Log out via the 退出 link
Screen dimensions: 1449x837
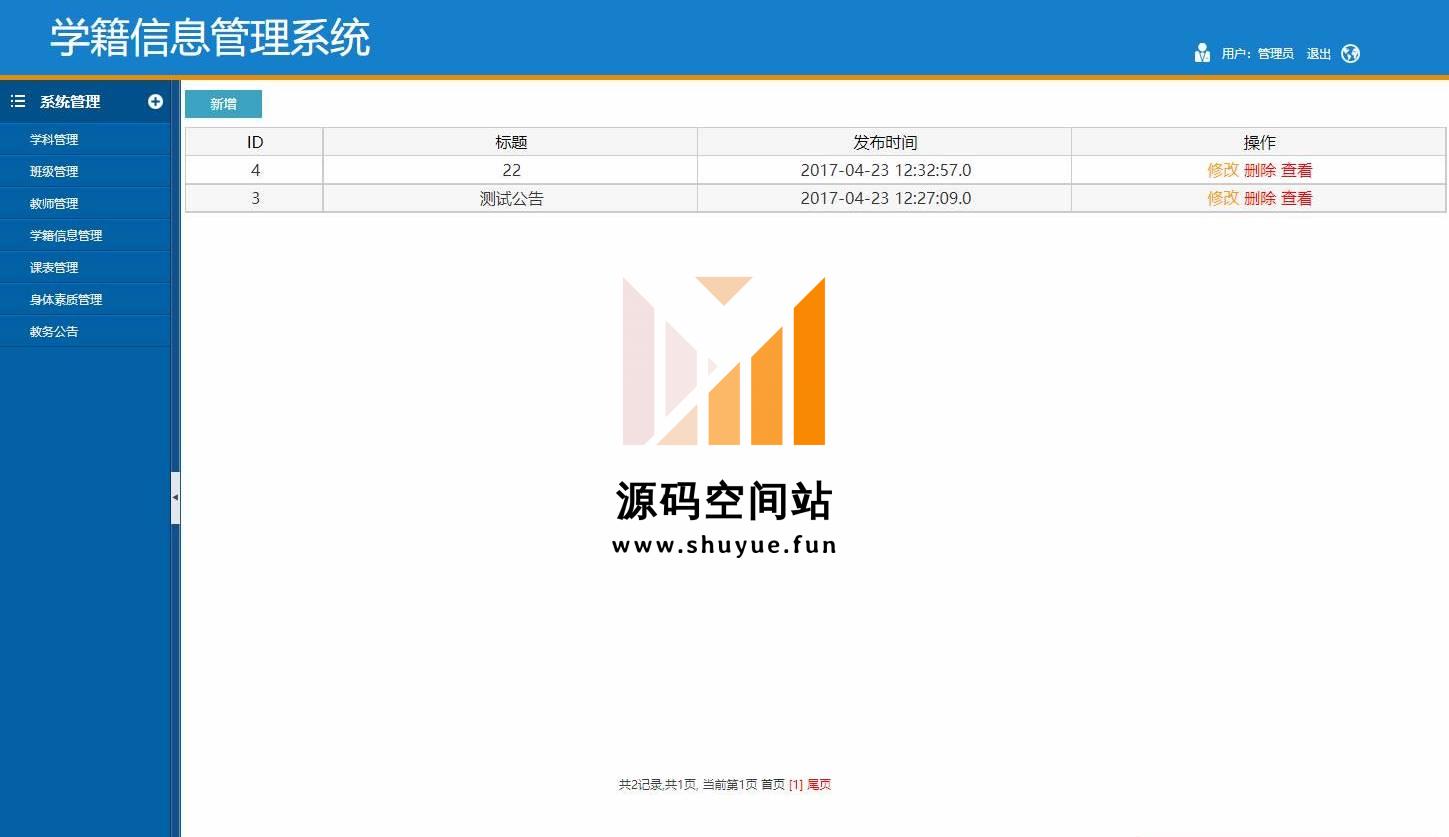1318,54
